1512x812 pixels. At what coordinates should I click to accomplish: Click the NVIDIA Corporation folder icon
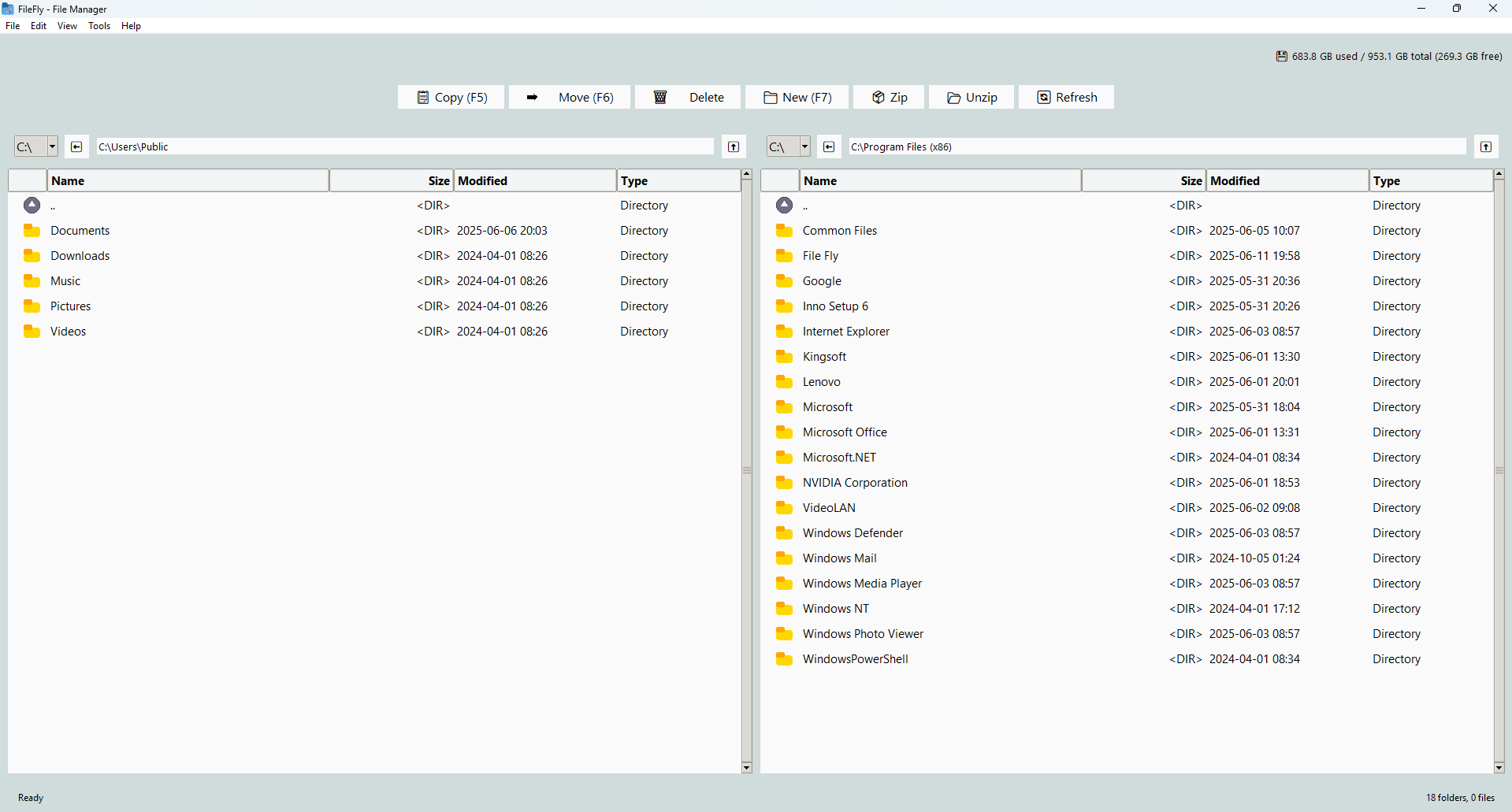click(784, 483)
